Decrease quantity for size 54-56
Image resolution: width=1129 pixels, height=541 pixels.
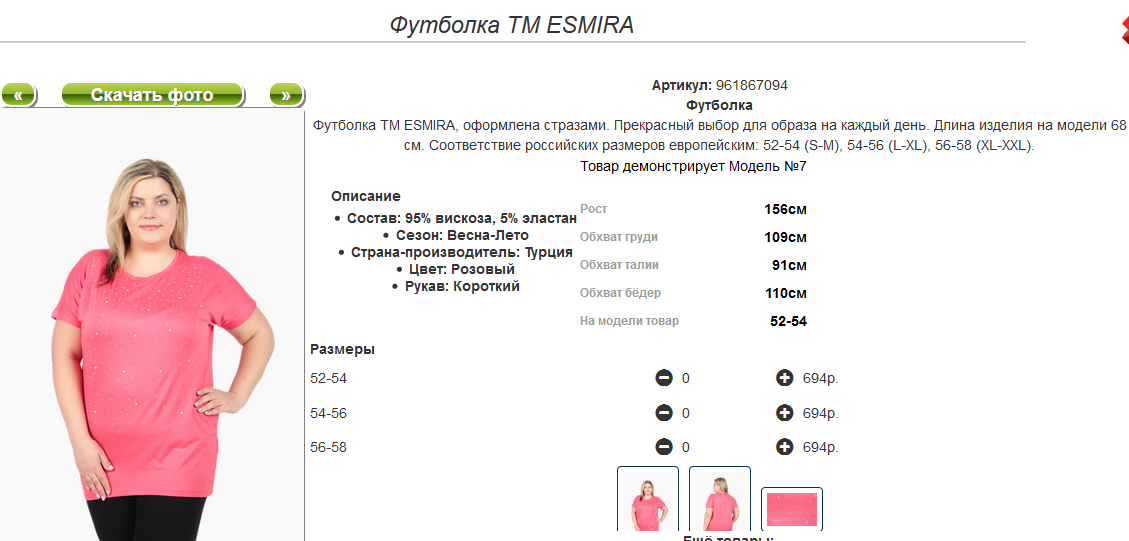pyautogui.click(x=664, y=413)
